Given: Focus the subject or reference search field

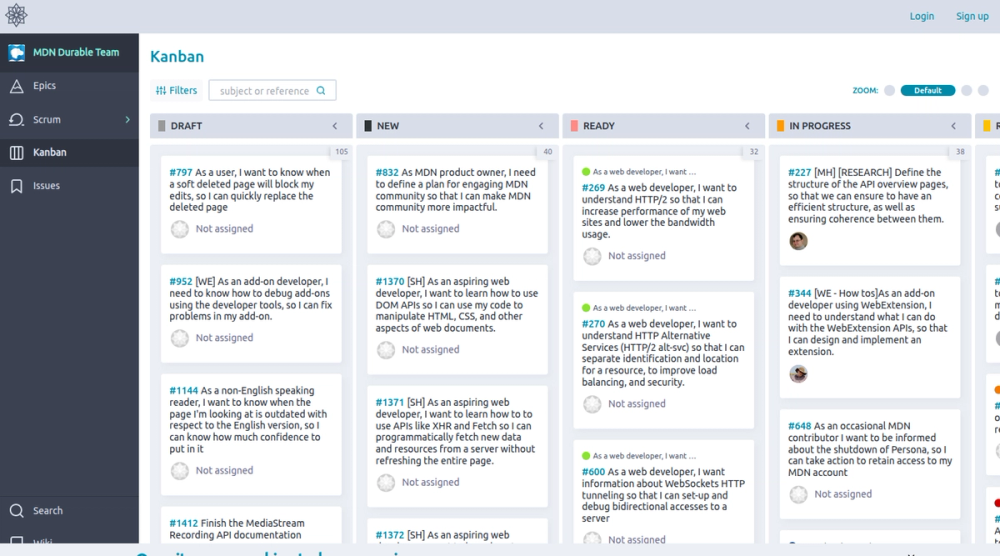Looking at the screenshot, I should coord(272,91).
